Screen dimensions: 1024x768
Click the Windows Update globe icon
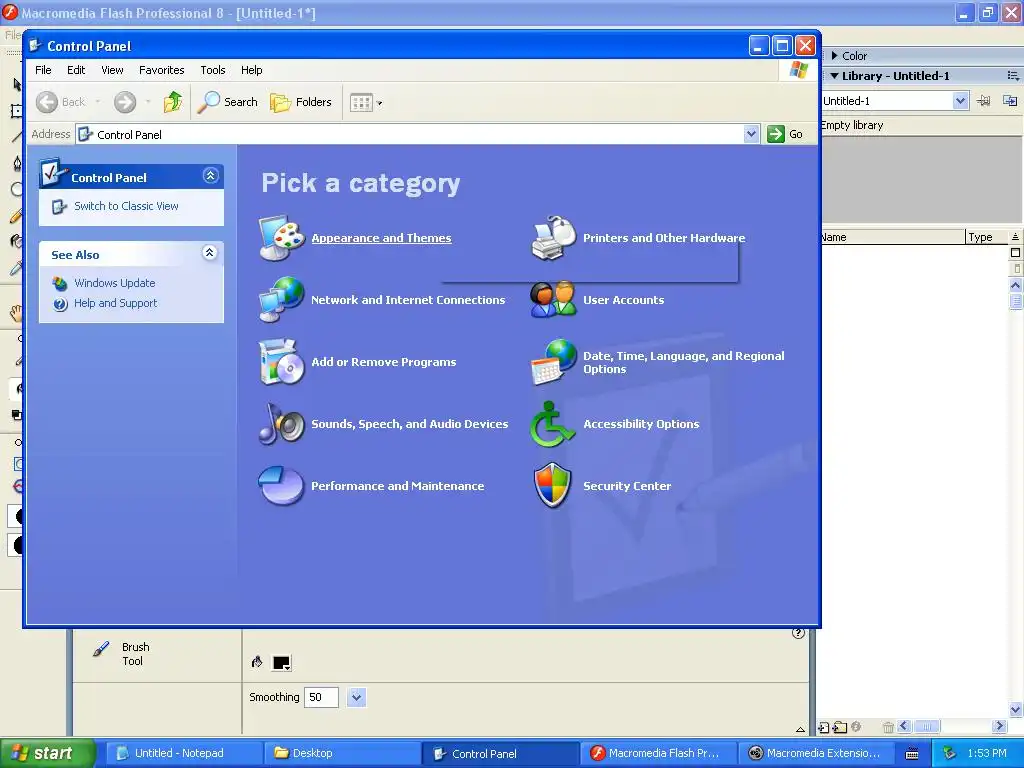[x=60, y=283]
